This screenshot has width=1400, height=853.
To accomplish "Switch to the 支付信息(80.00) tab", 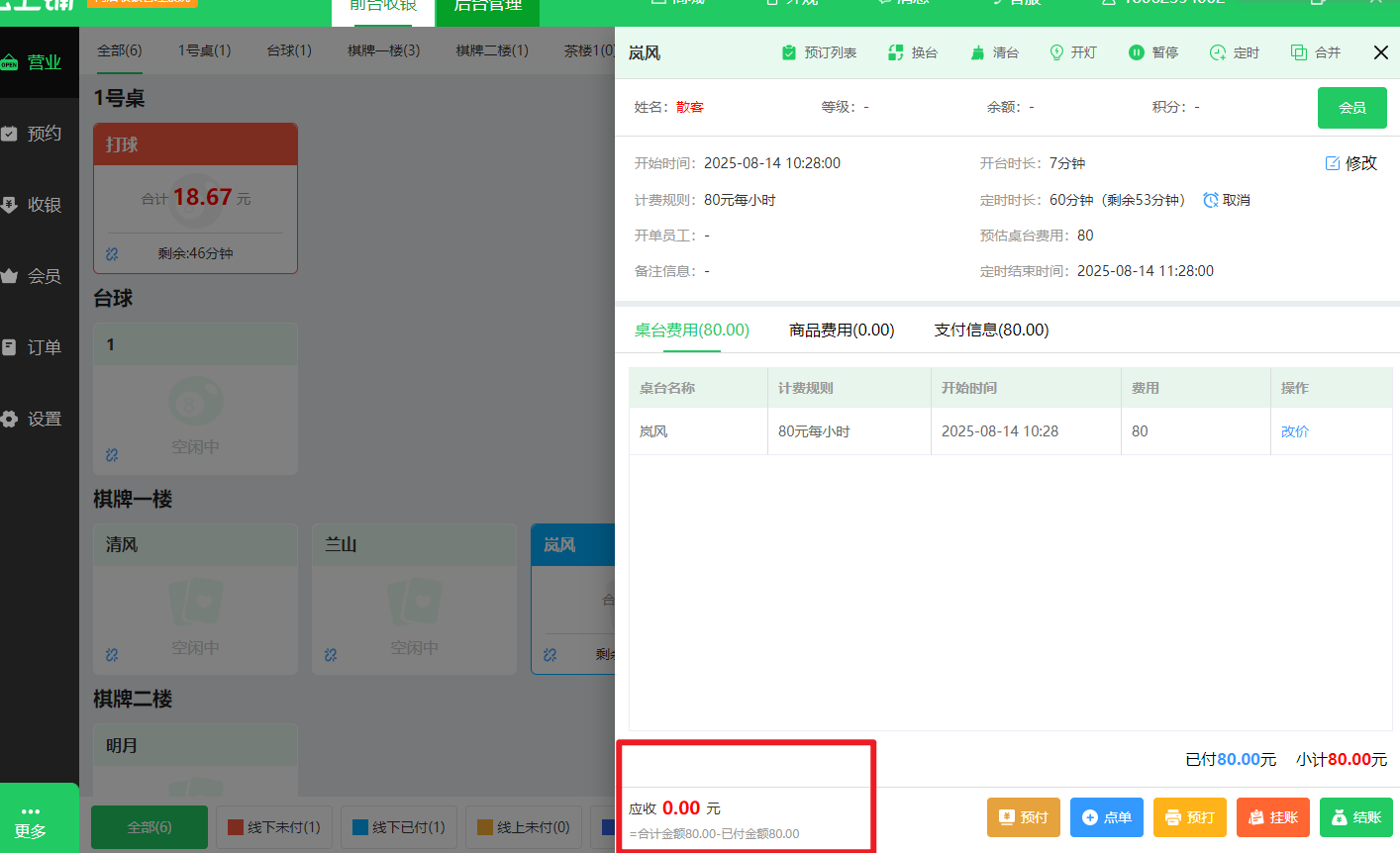I will [x=990, y=330].
